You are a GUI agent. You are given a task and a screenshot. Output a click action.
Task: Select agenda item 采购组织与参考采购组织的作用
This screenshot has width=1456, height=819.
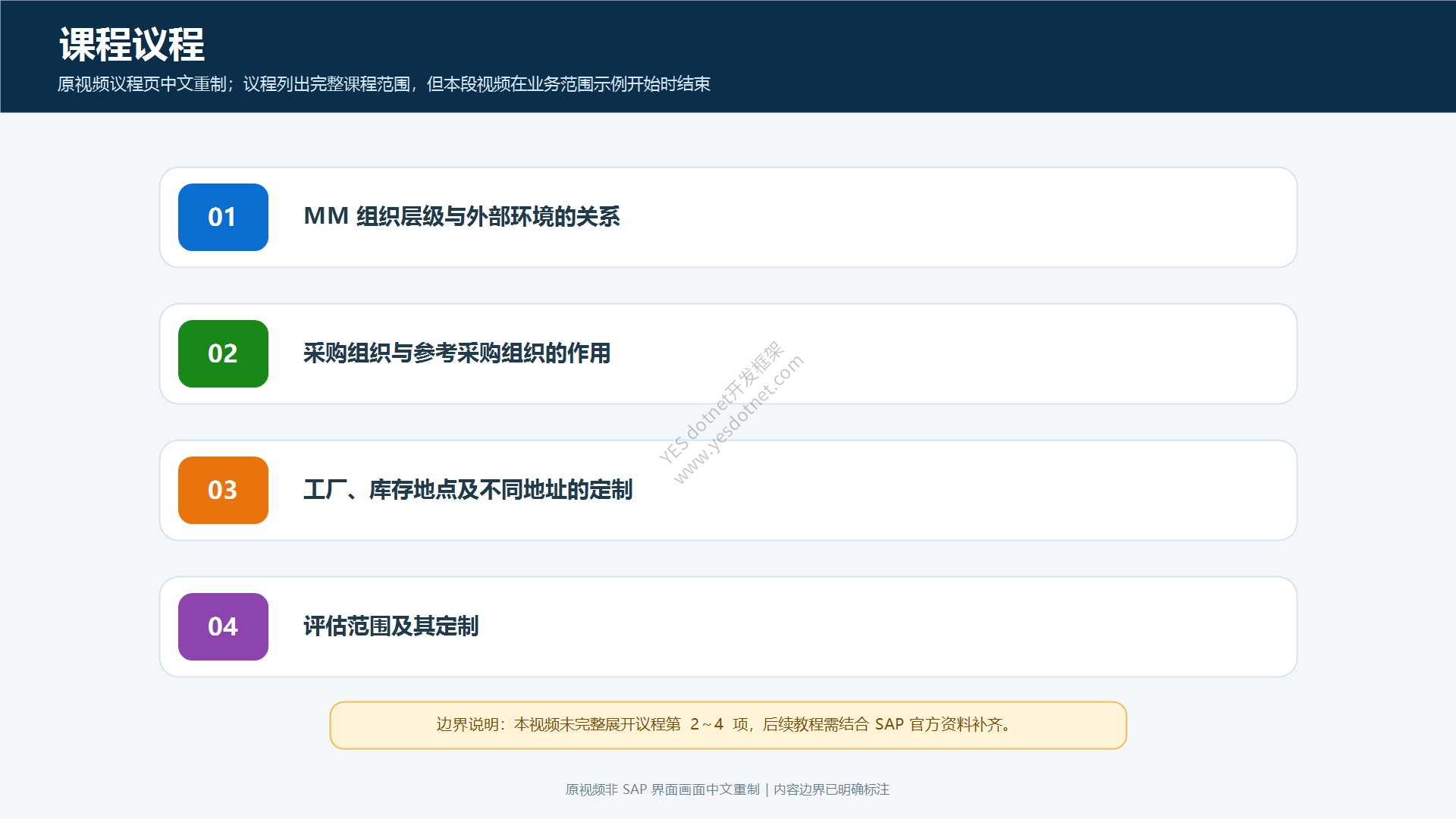click(457, 353)
